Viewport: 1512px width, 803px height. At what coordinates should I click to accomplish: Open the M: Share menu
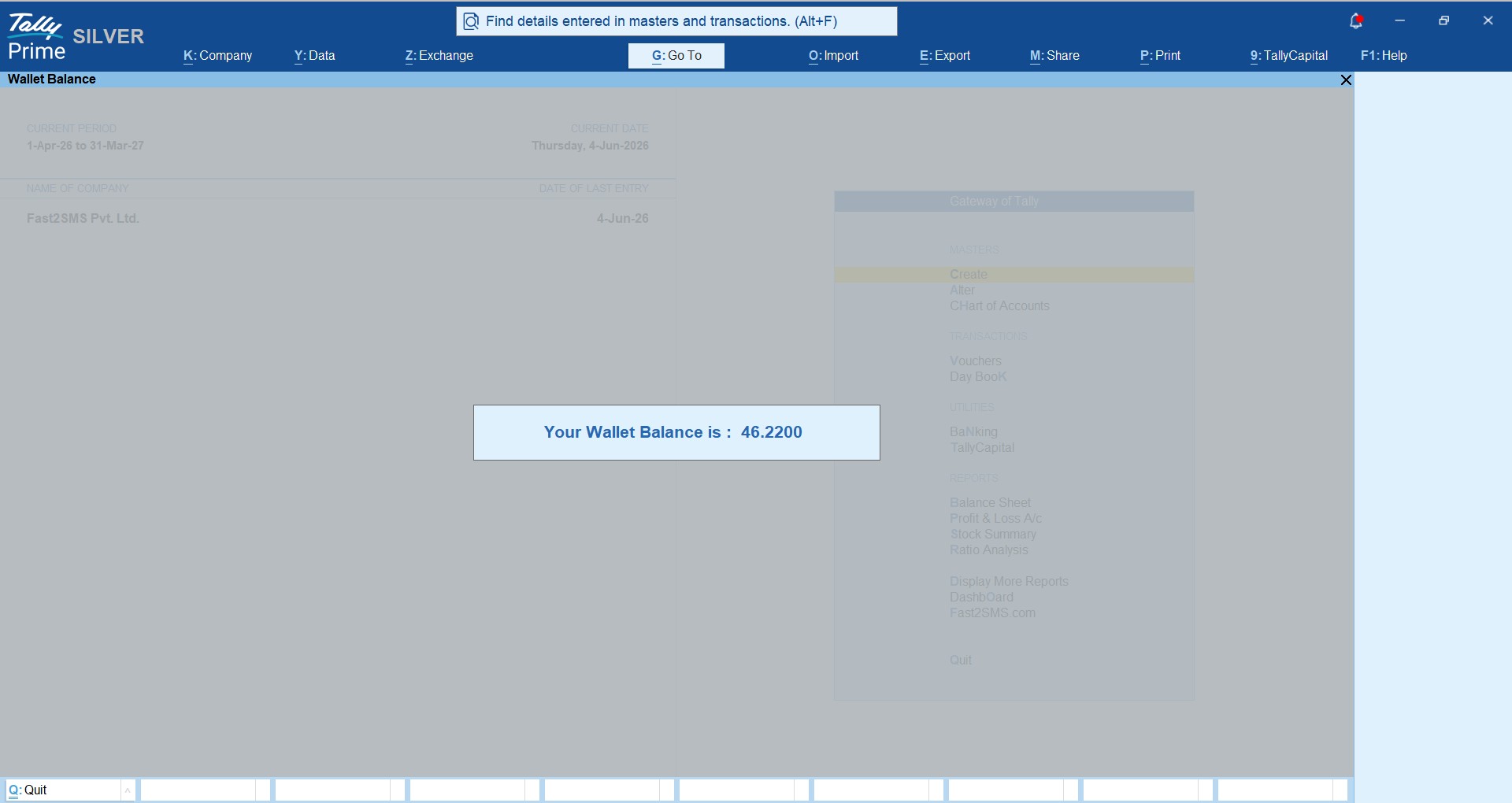[x=1054, y=56]
